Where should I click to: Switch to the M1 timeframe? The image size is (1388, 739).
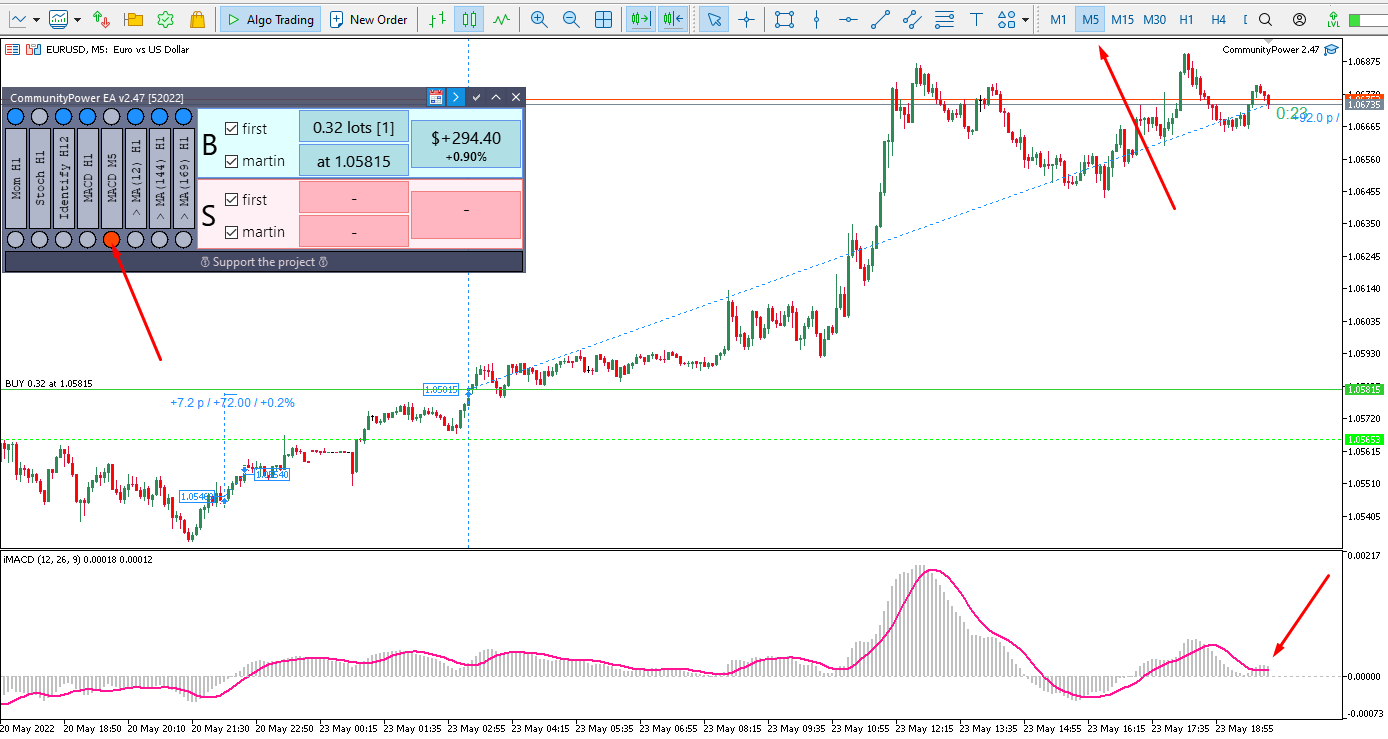point(1058,19)
